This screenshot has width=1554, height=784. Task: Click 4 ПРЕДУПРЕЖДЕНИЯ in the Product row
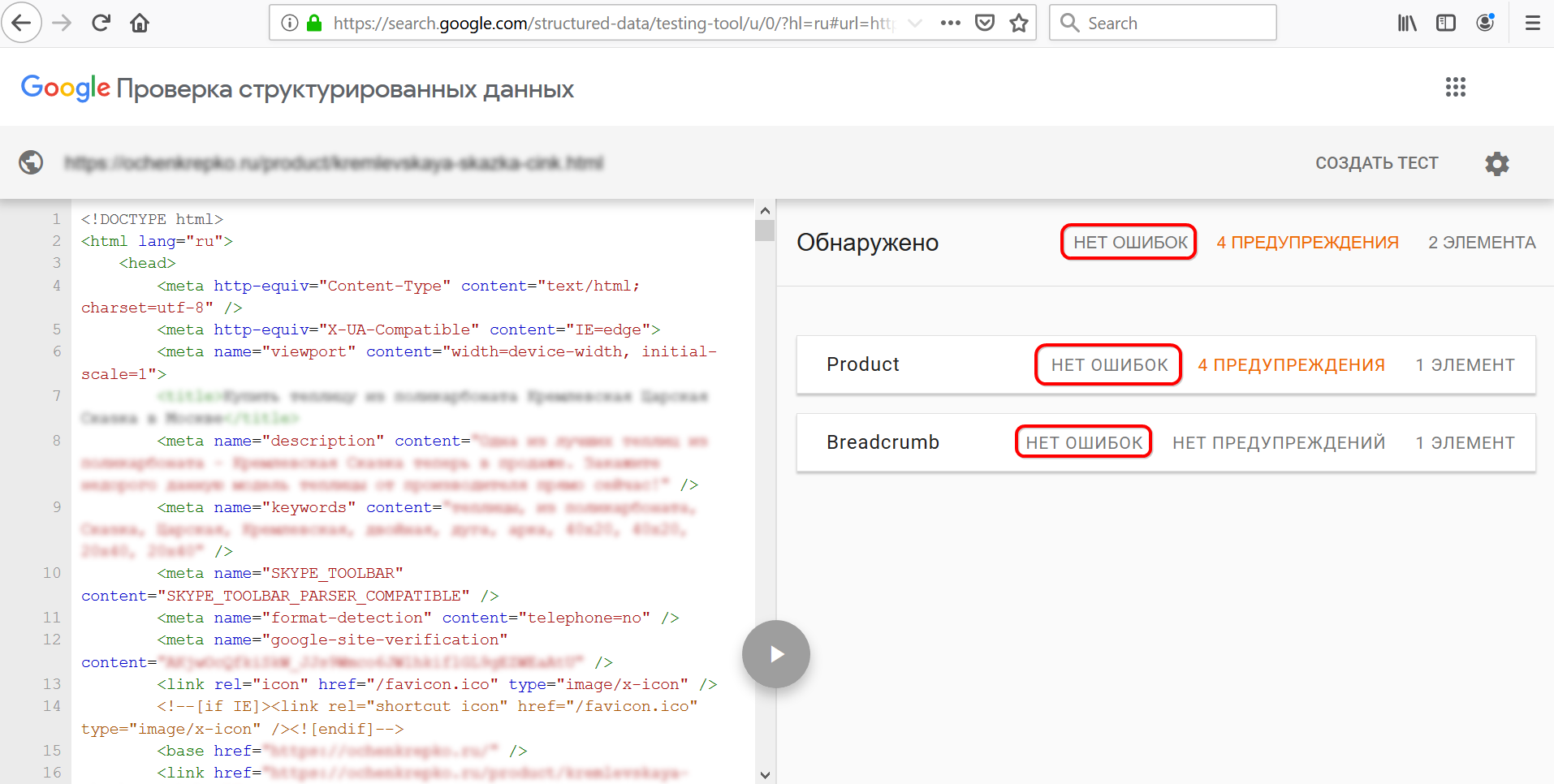pos(1291,364)
